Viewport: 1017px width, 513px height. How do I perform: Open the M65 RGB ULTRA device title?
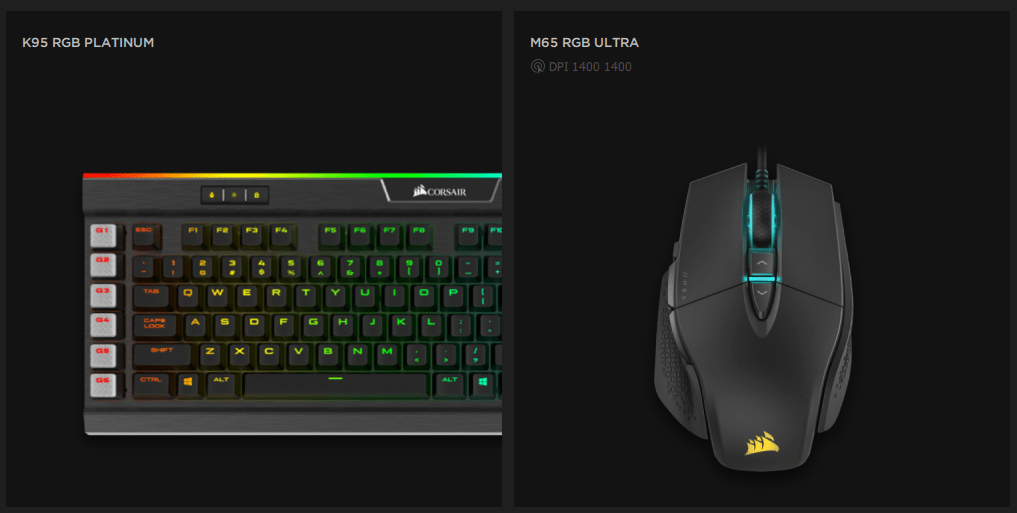(584, 43)
